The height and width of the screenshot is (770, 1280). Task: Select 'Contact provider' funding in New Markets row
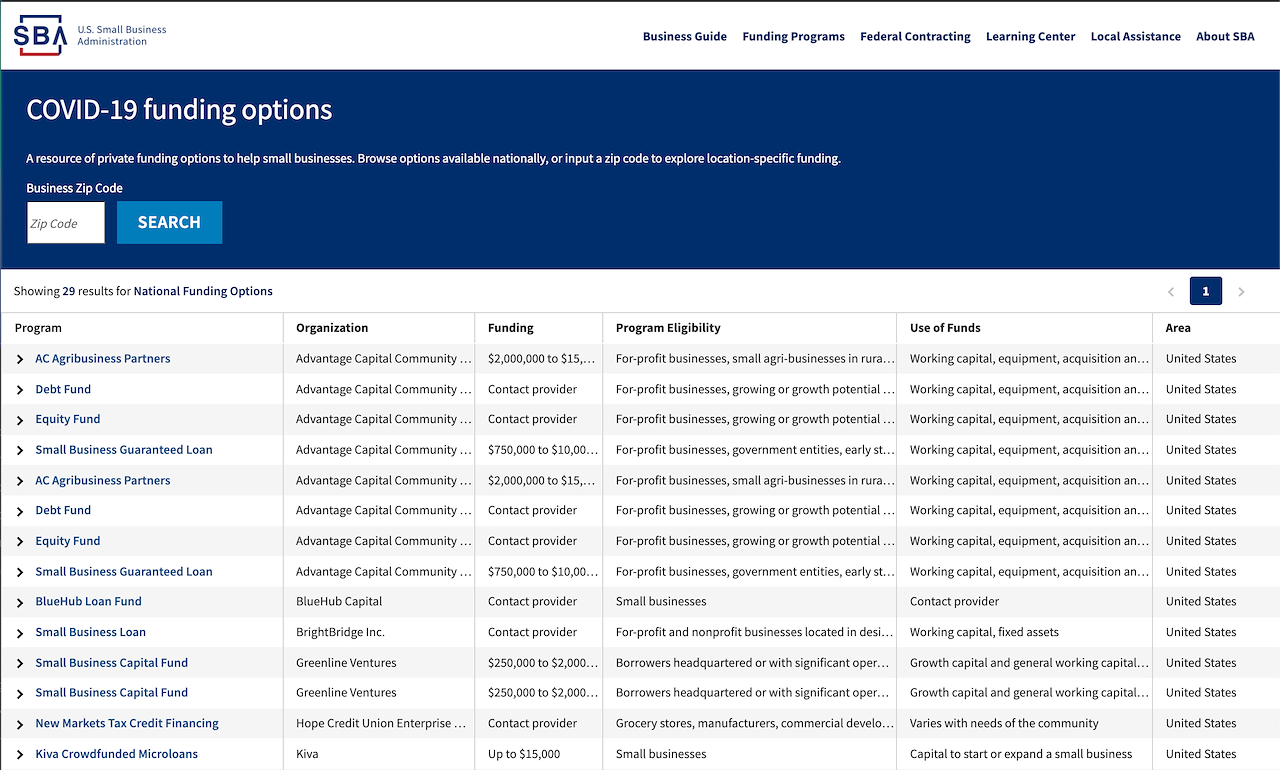532,723
